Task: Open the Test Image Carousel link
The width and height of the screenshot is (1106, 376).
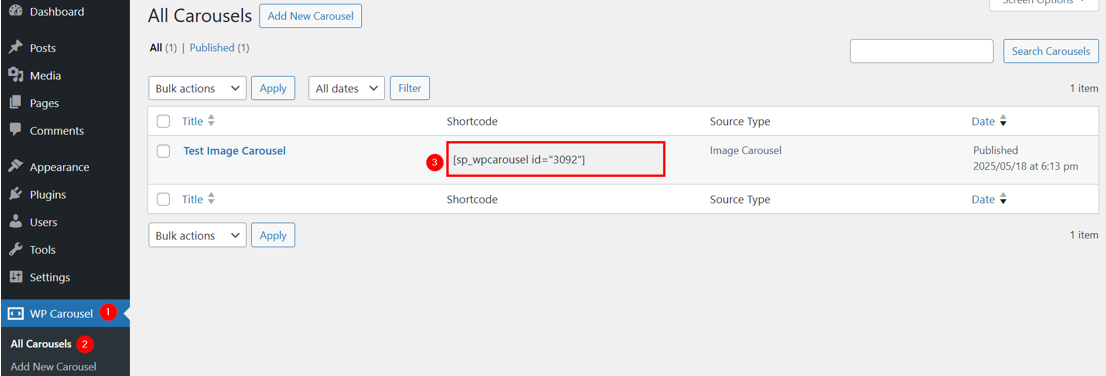Action: 234,150
